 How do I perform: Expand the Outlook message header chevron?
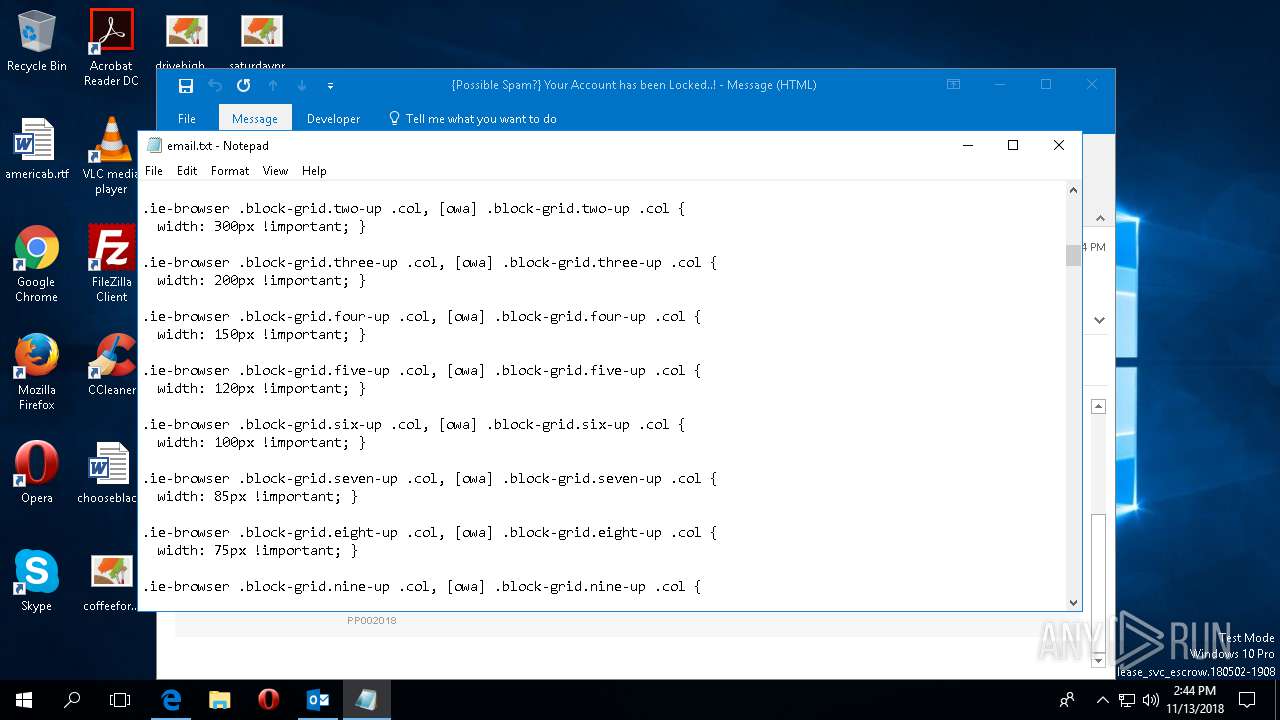click(x=1100, y=321)
